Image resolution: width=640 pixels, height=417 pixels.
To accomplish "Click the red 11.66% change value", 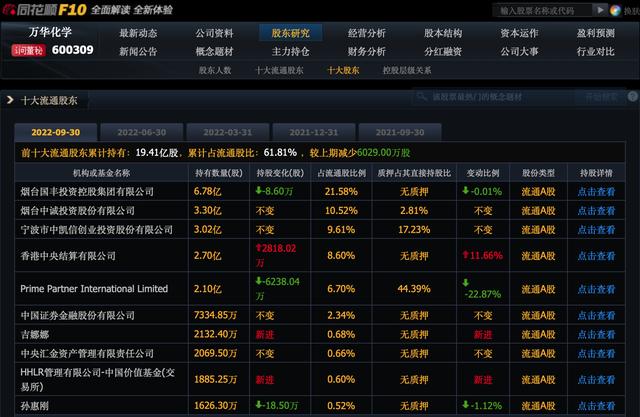I will (x=483, y=255).
